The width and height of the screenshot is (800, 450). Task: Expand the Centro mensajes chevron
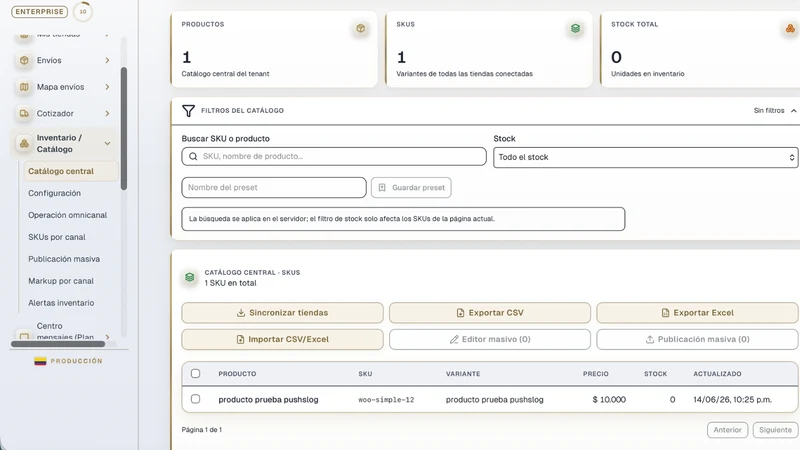coord(107,337)
